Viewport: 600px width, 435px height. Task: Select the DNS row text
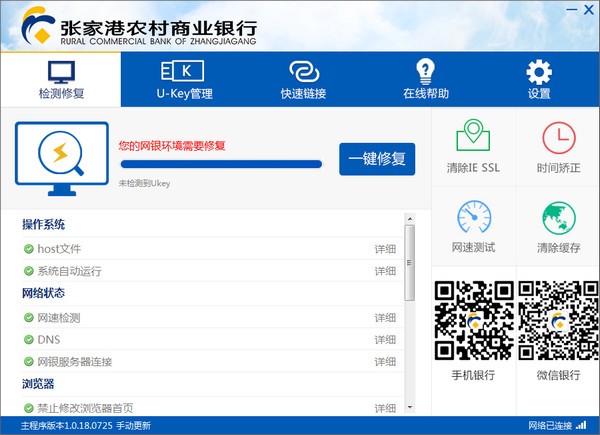(49, 340)
